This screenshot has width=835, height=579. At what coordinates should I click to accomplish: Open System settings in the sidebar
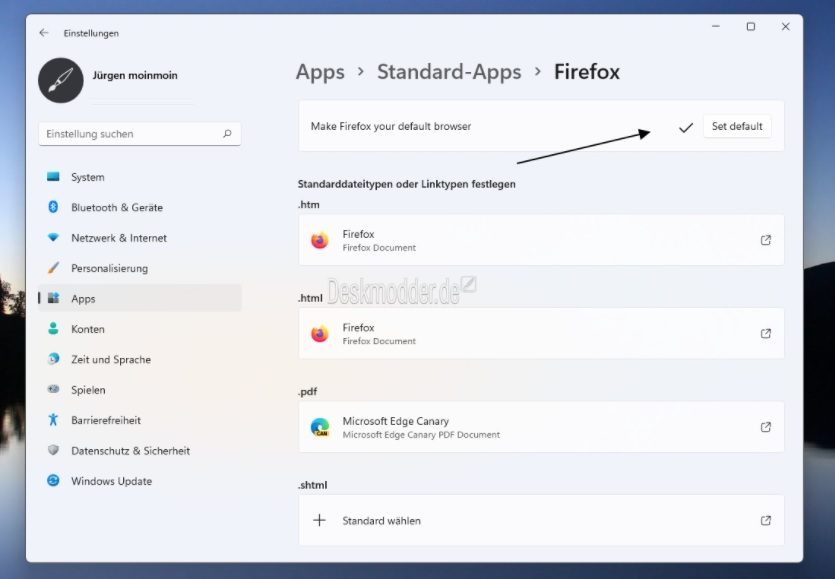(87, 177)
